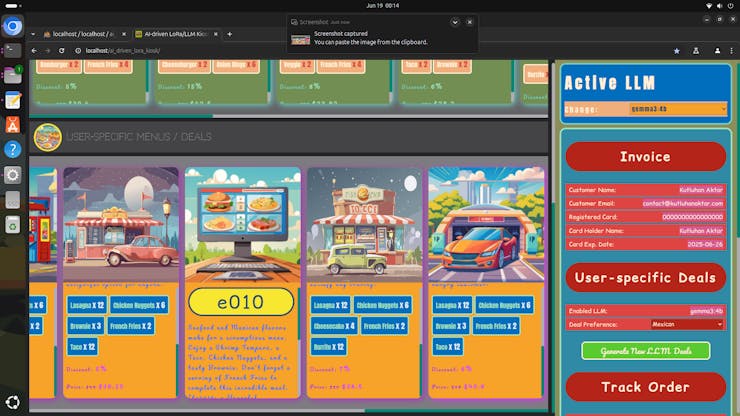This screenshot has width=740, height=416.
Task: Open the Deal Preference dropdown
Action: coord(687,324)
